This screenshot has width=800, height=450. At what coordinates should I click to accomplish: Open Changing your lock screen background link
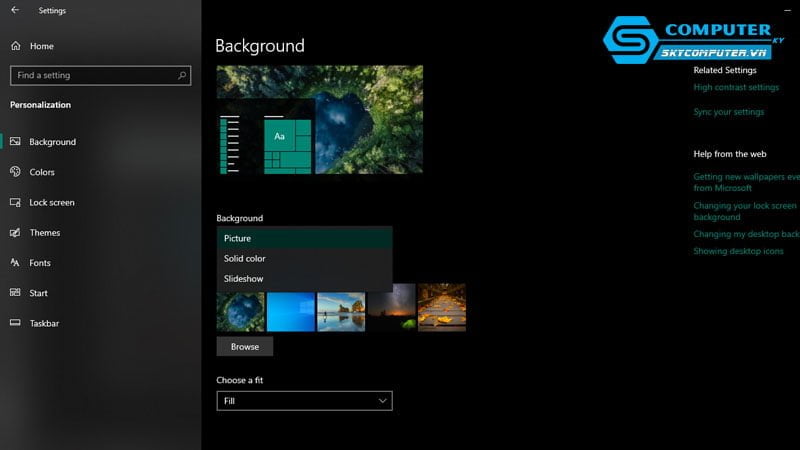[x=745, y=211]
